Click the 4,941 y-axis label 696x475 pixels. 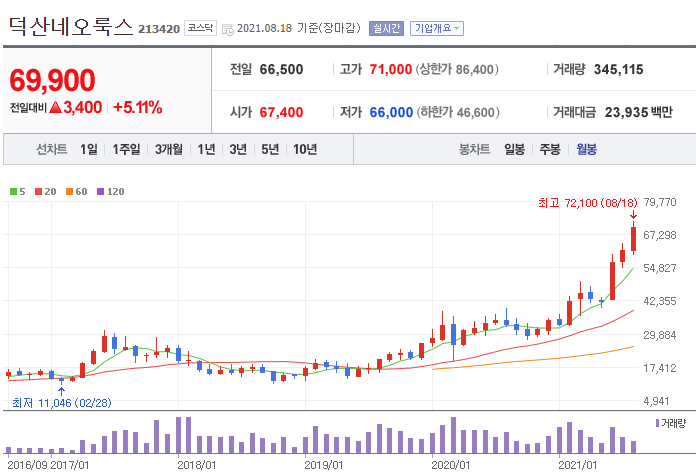(656, 401)
